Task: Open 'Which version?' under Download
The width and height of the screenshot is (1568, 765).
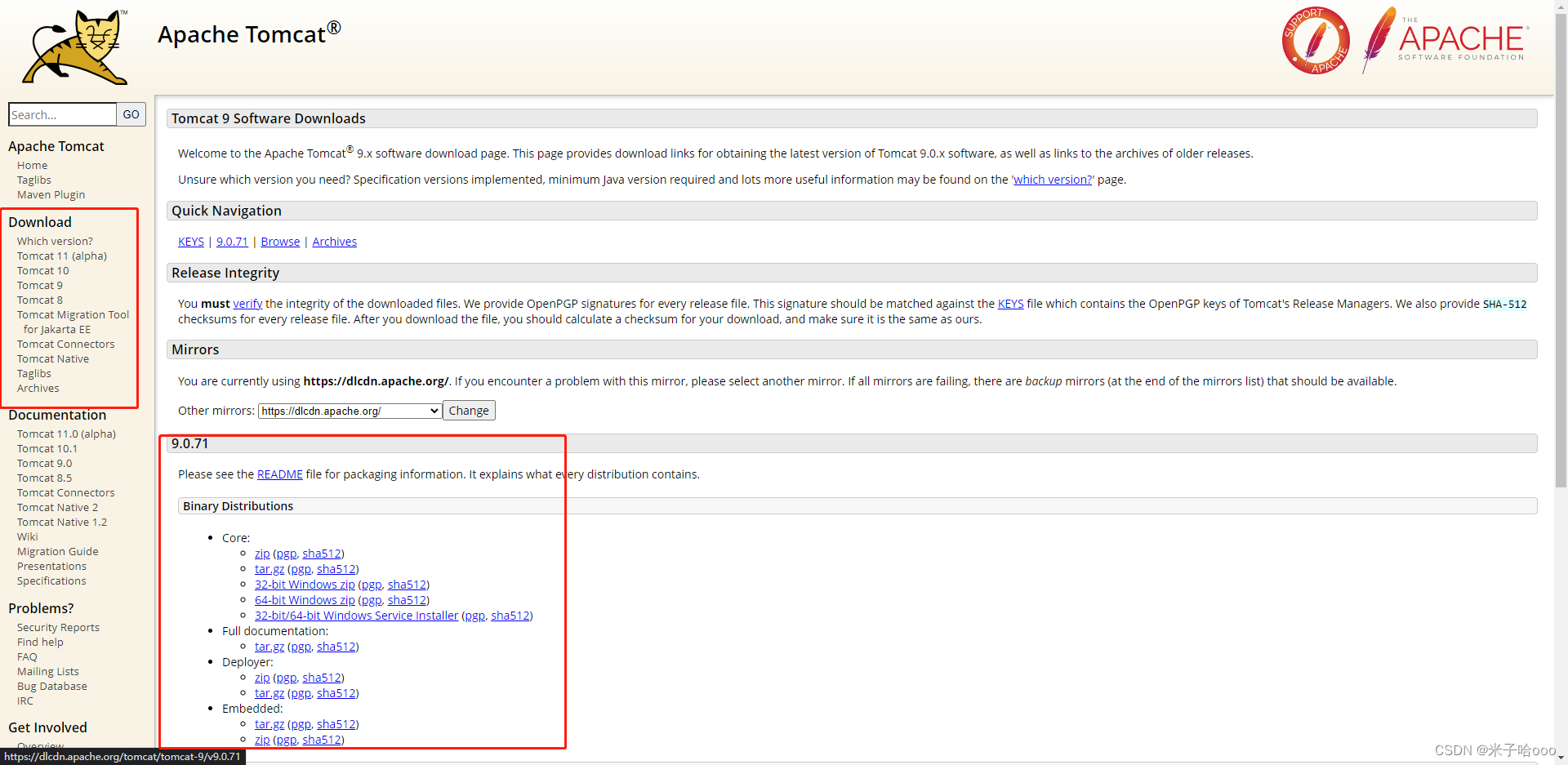Action: (55, 241)
